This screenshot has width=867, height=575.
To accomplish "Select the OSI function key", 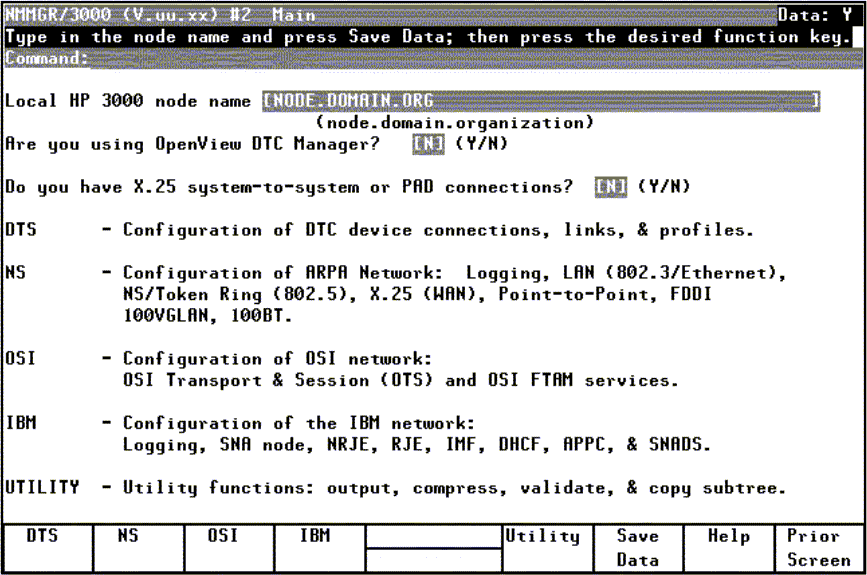I will (x=229, y=548).
